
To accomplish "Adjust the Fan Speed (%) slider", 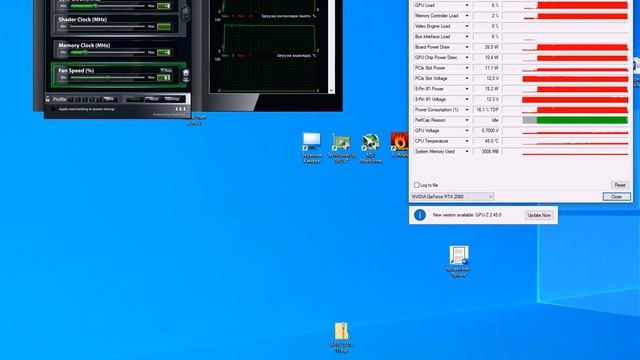I will tap(107, 78).
